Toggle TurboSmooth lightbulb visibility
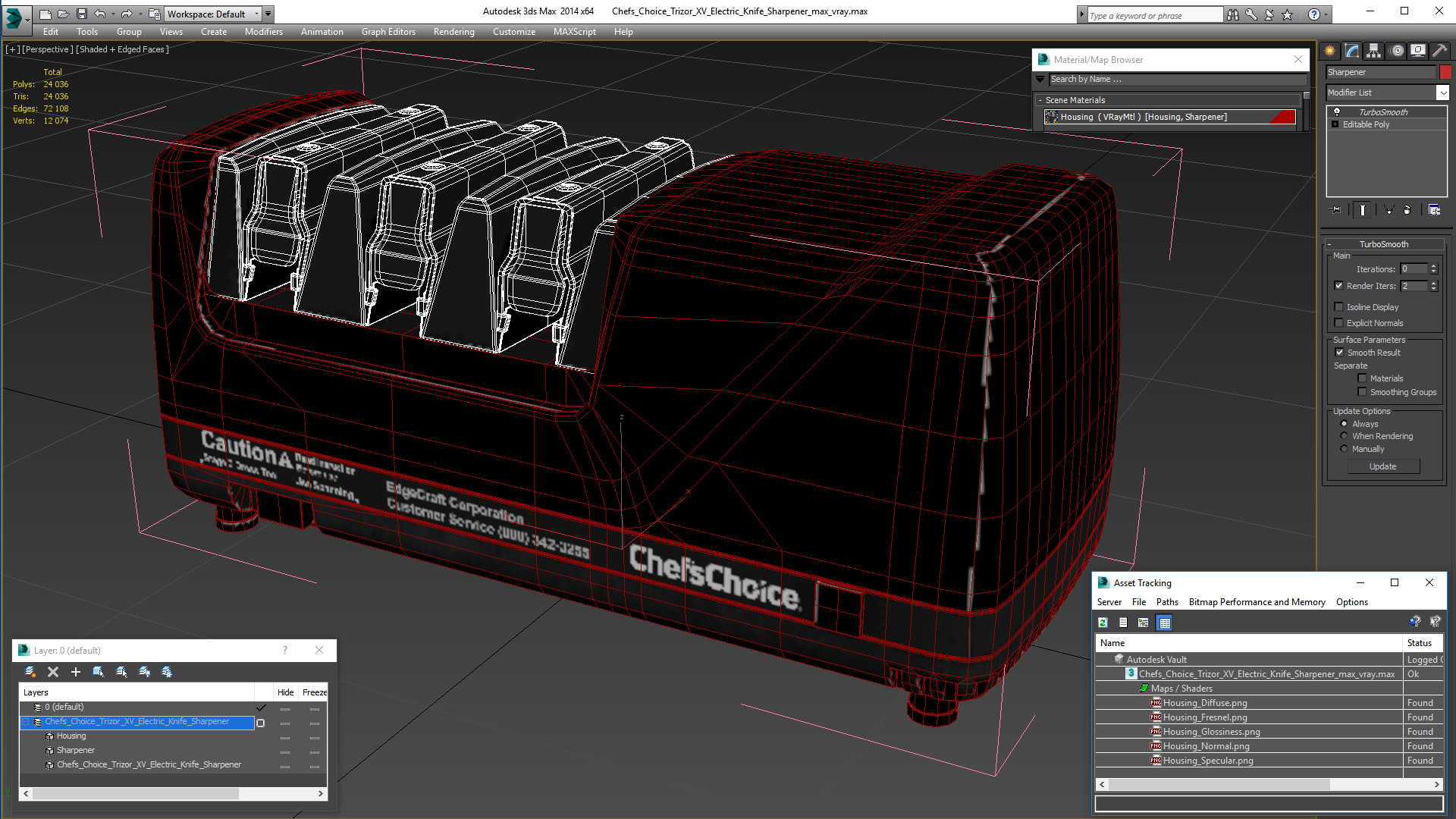 pyautogui.click(x=1337, y=112)
